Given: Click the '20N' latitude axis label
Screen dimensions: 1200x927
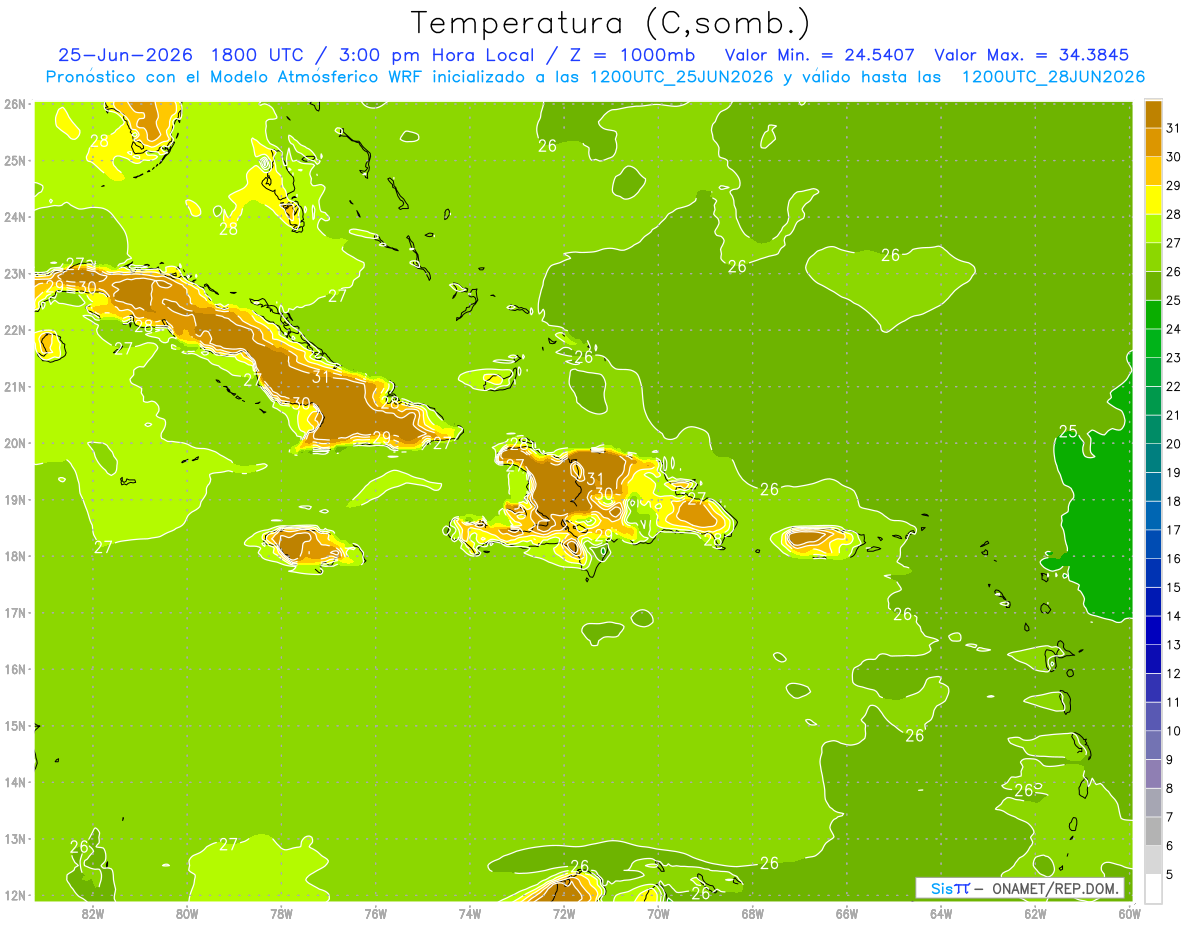Looking at the screenshot, I should coord(15,443).
